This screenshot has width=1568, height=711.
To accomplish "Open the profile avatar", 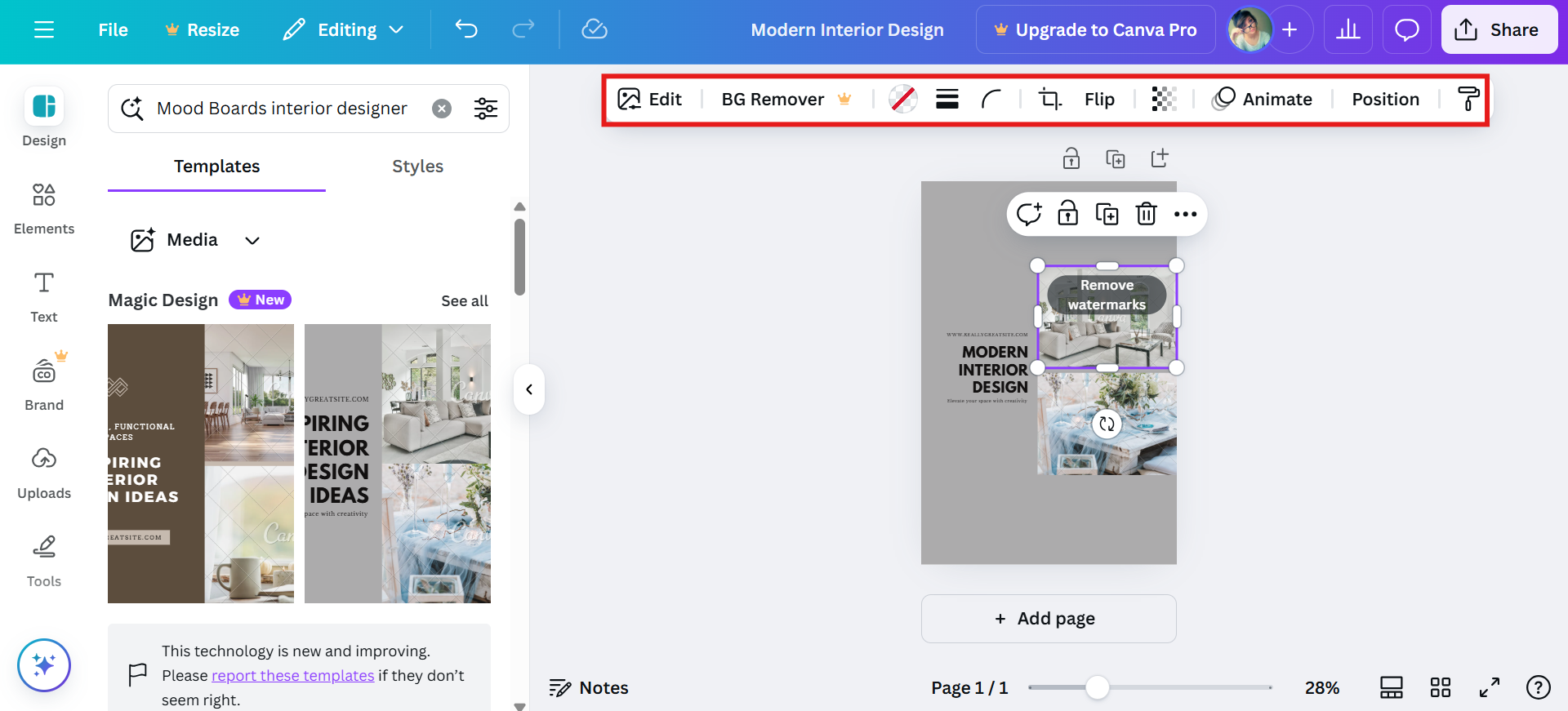I will [1249, 30].
